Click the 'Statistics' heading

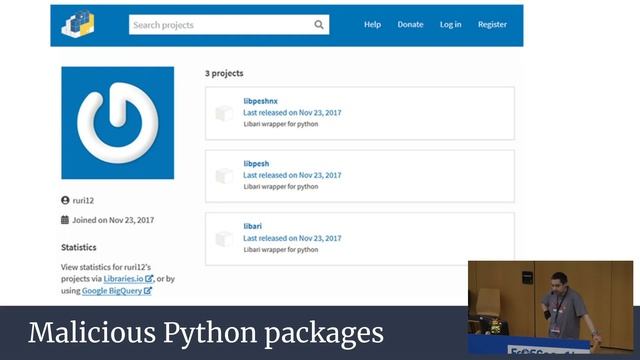coord(79,247)
